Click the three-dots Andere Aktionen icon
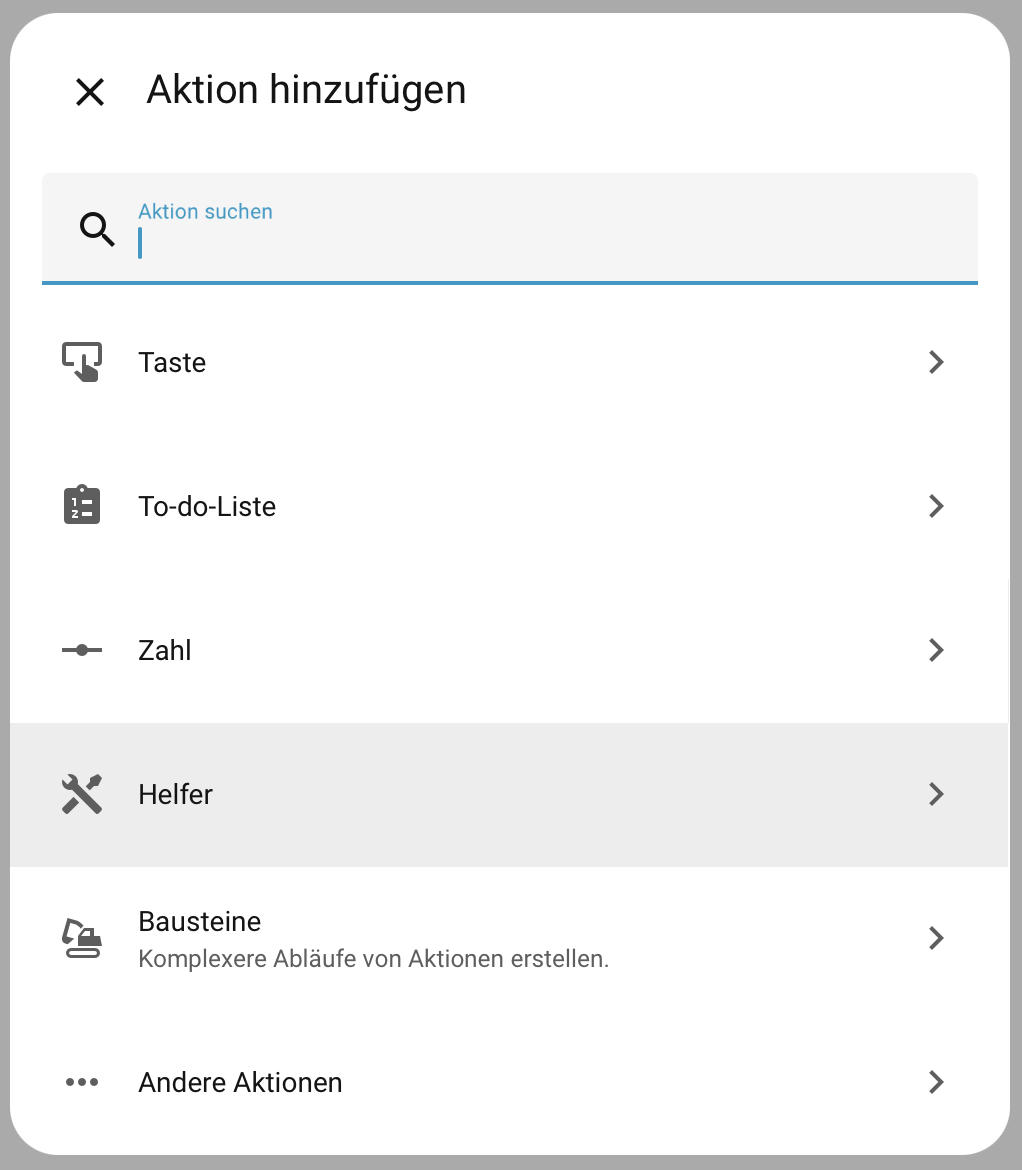The height and width of the screenshot is (1170, 1022). [82, 1082]
